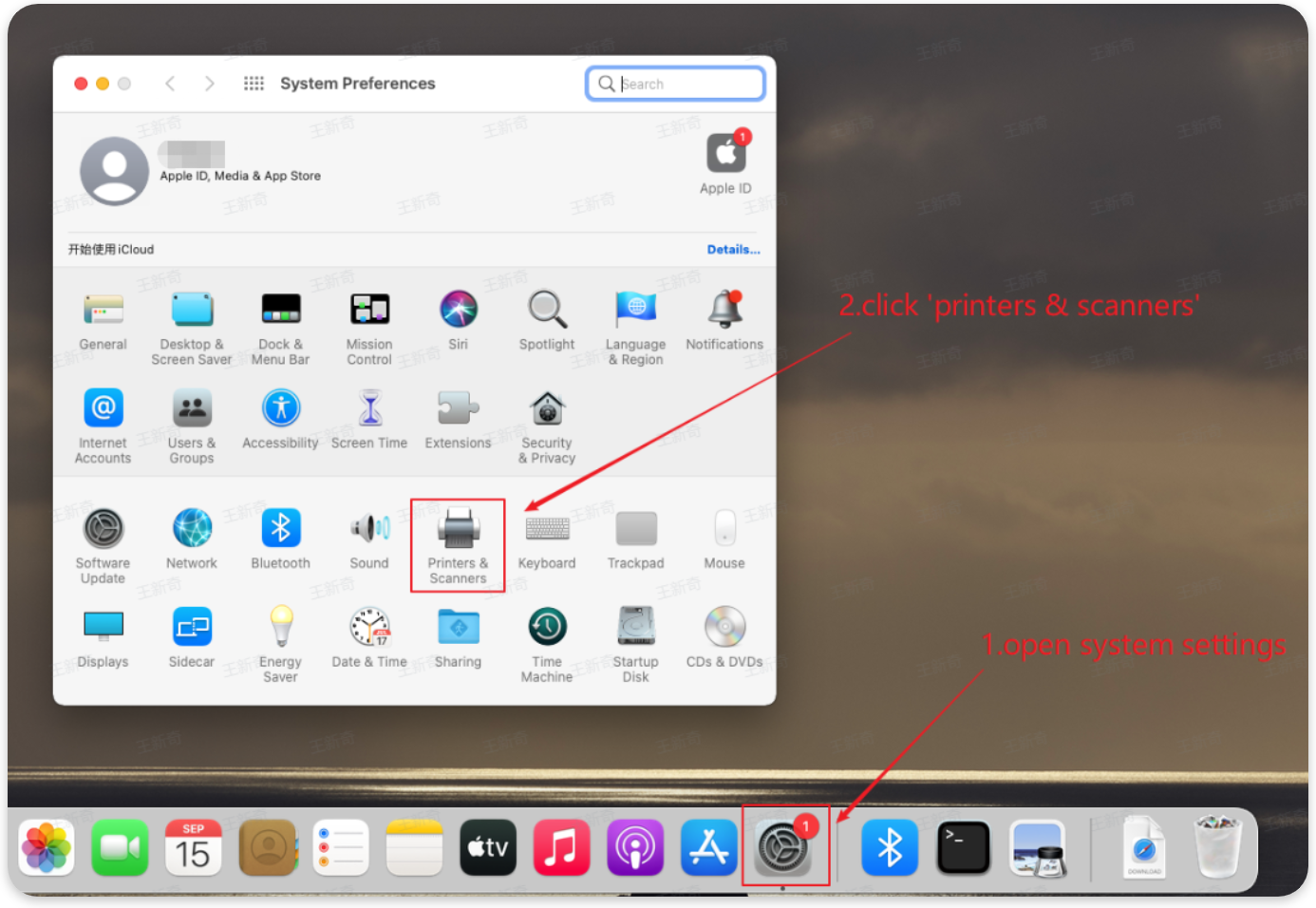Open Spotlight preferences
The height and width of the screenshot is (908, 1316).
click(x=548, y=310)
